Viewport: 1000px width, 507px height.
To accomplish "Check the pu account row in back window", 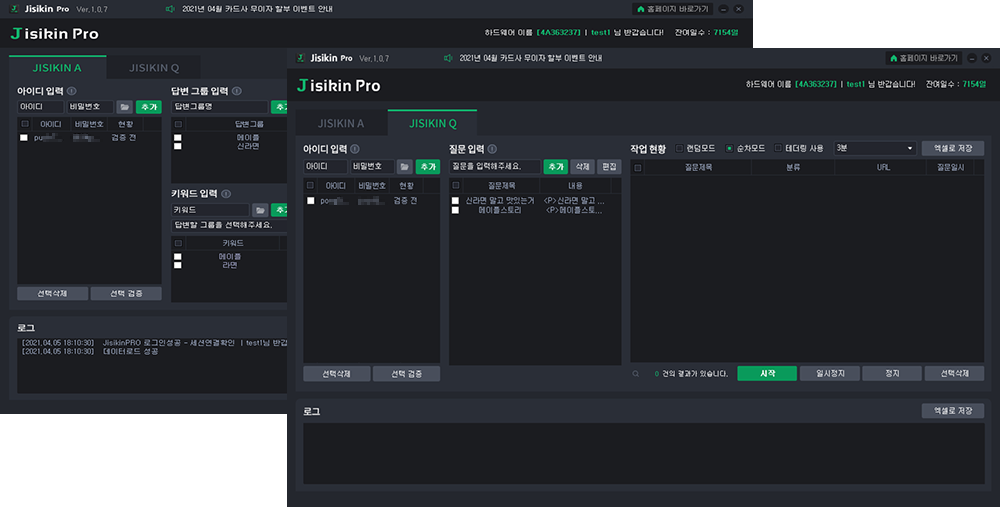I will pyautogui.click(x=24, y=138).
